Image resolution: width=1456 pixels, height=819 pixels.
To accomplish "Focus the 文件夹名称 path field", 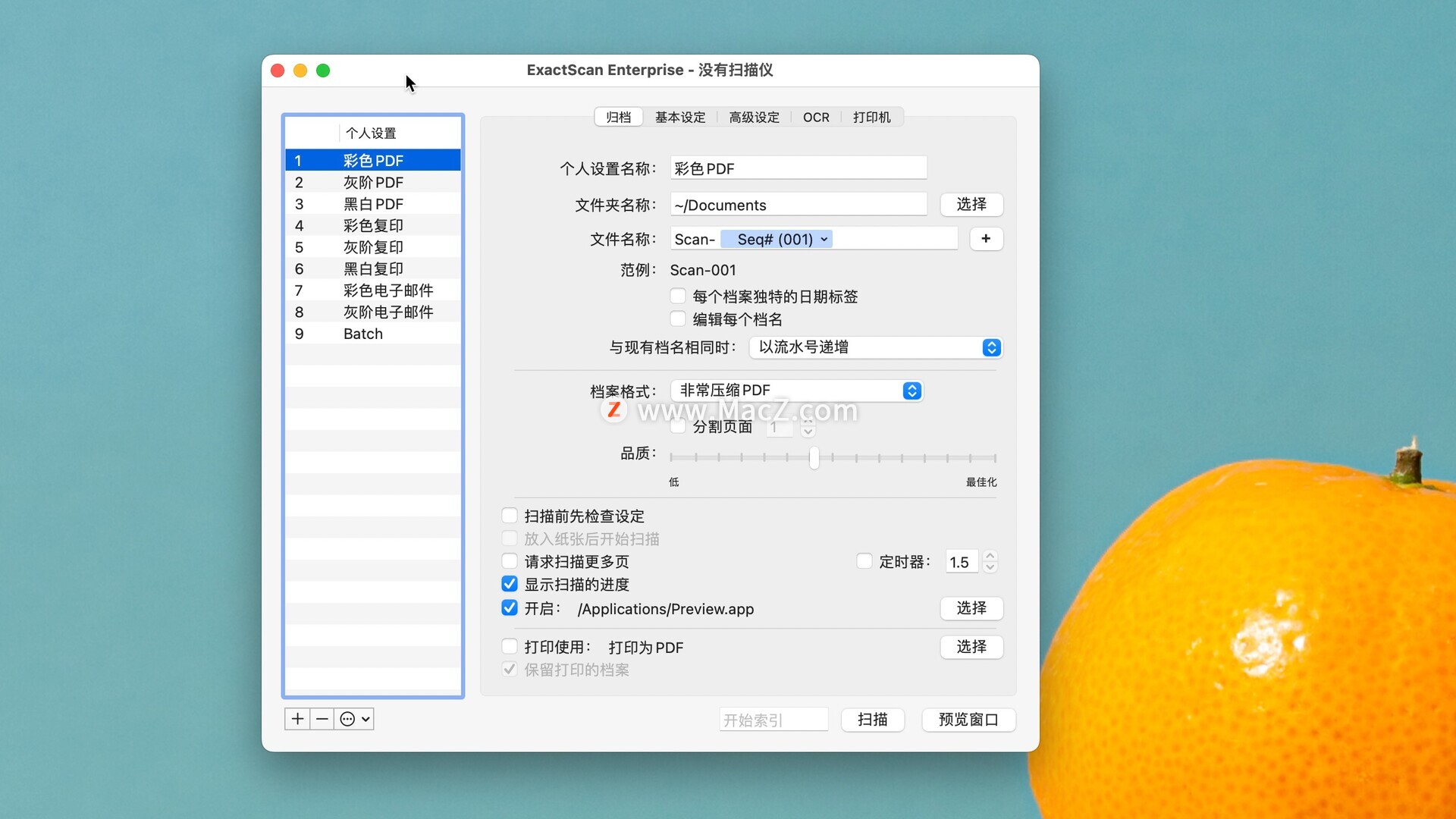I will (799, 205).
